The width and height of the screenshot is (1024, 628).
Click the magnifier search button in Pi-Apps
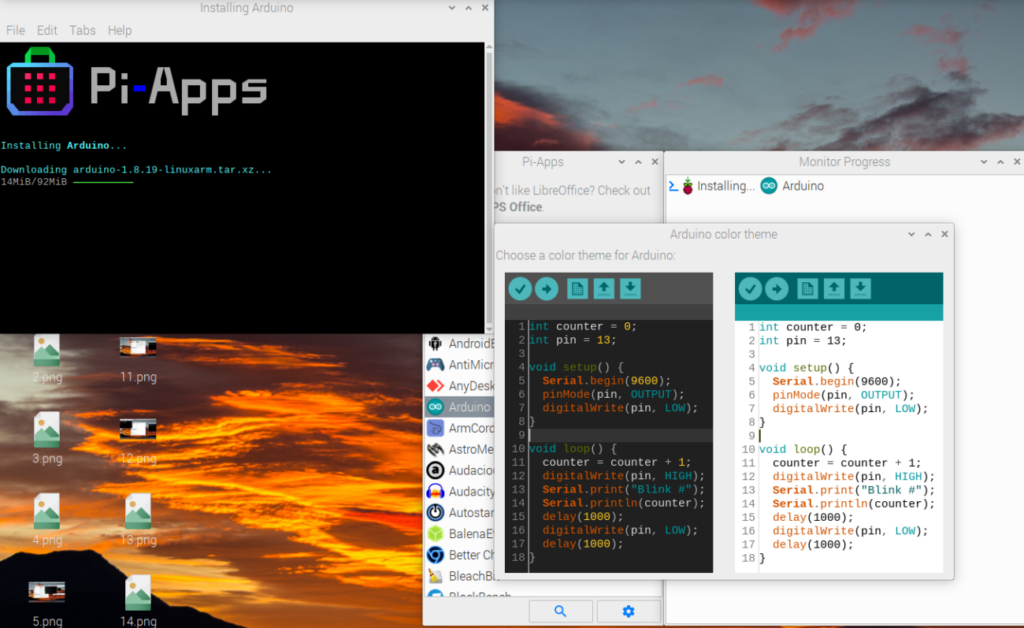coord(560,611)
